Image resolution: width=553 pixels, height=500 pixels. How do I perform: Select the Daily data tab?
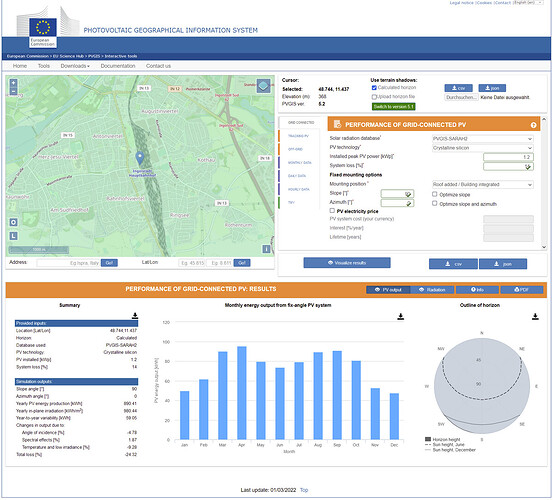click(297, 176)
